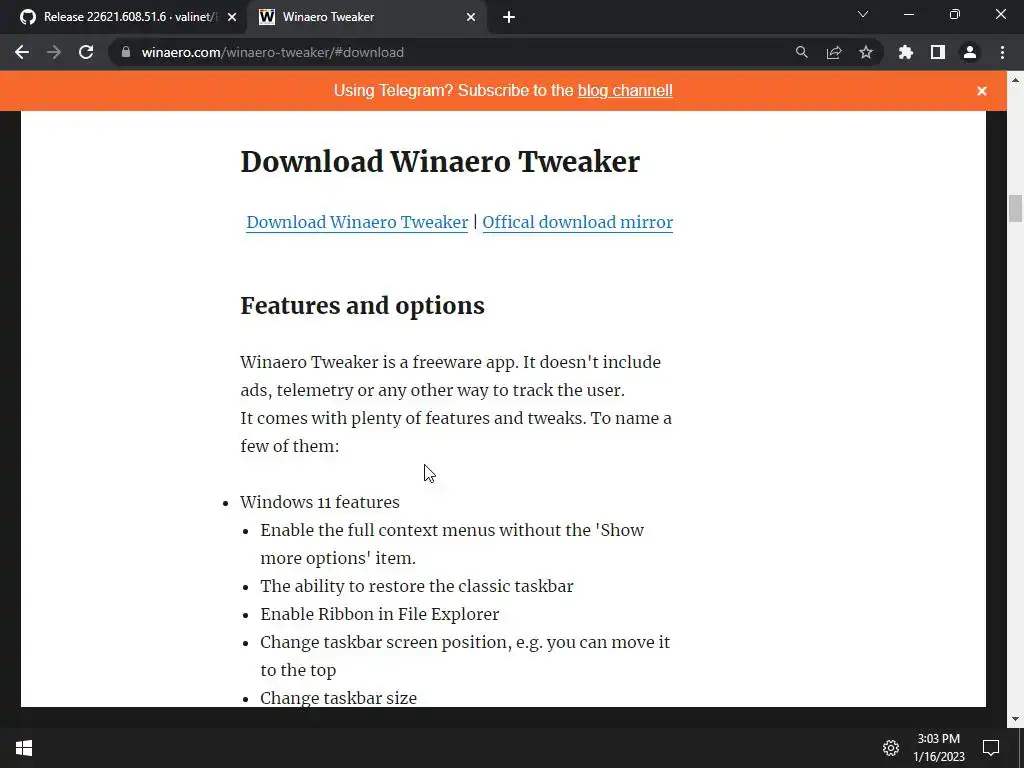Click the forward navigation arrow
1024x768 pixels.
(54, 52)
